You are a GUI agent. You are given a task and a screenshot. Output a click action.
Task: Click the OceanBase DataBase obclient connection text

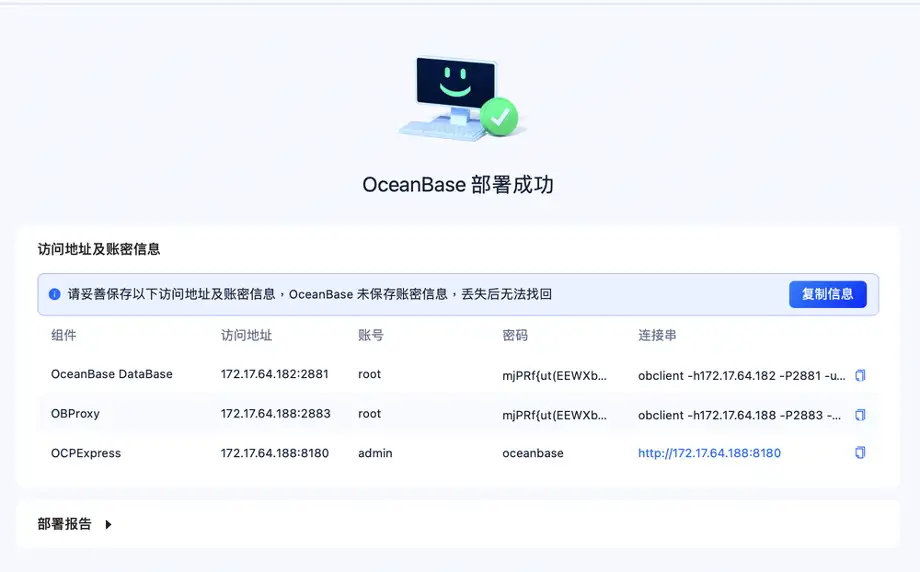tap(742, 376)
